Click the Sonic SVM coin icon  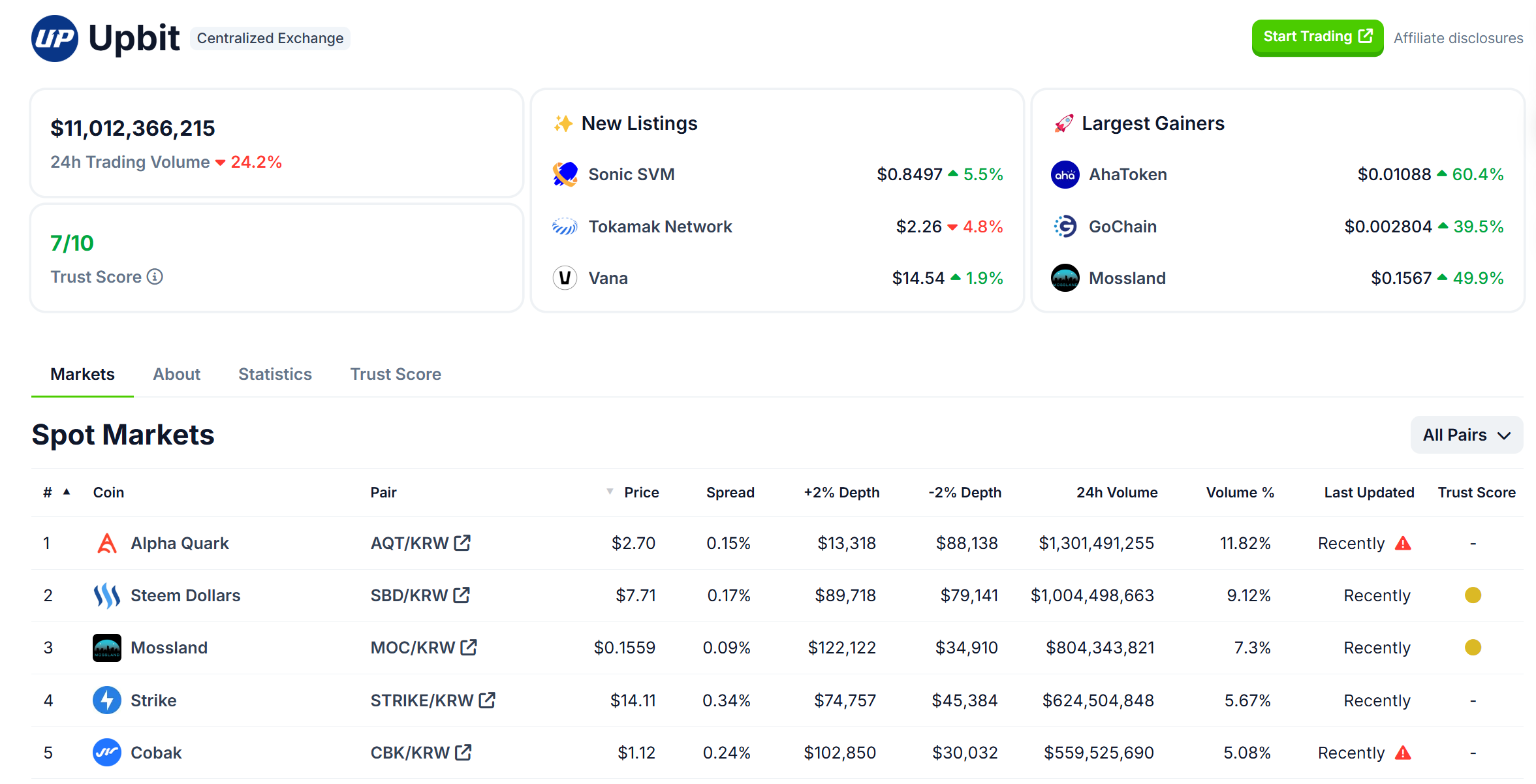coord(565,174)
